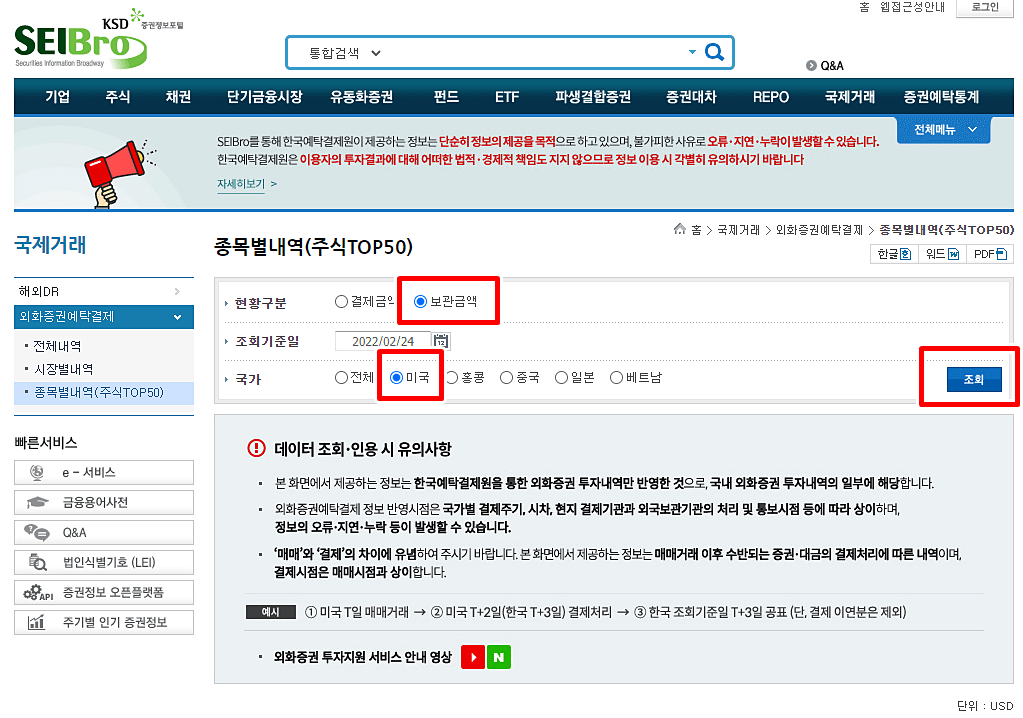Viewport: 1023px width, 718px height.
Task: Export the page as a PDF file
Action: point(990,254)
